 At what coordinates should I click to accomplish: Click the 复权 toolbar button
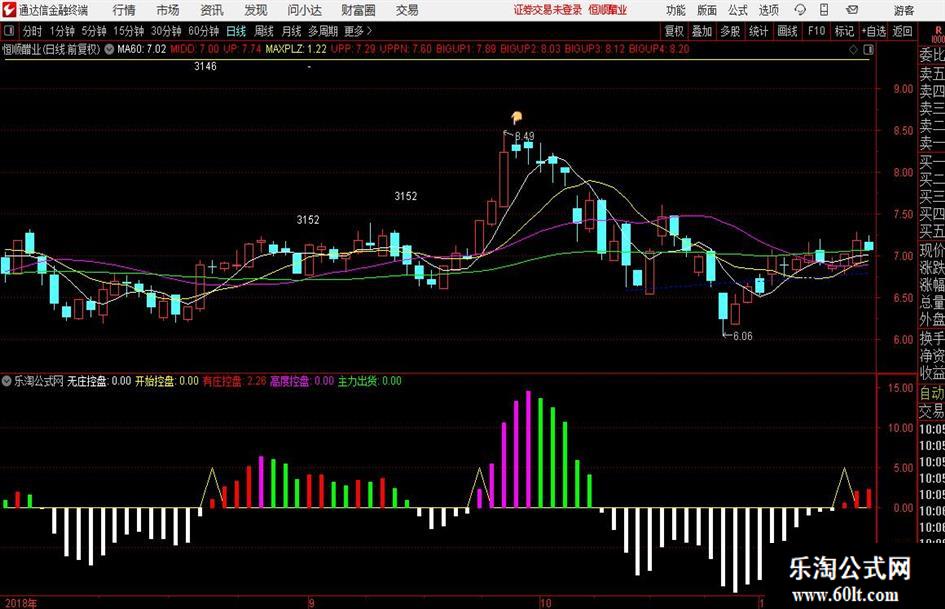point(674,31)
